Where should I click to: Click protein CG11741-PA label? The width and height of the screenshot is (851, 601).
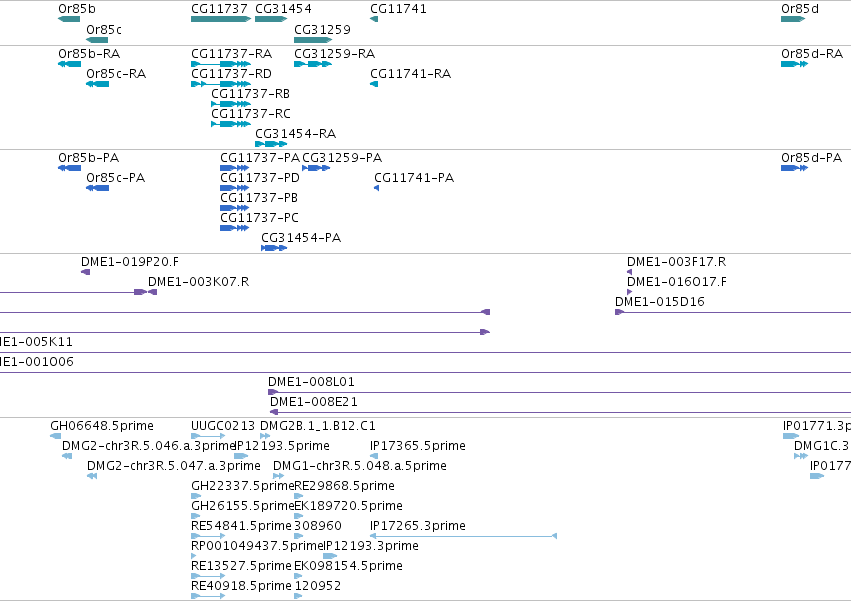pyautogui.click(x=414, y=178)
